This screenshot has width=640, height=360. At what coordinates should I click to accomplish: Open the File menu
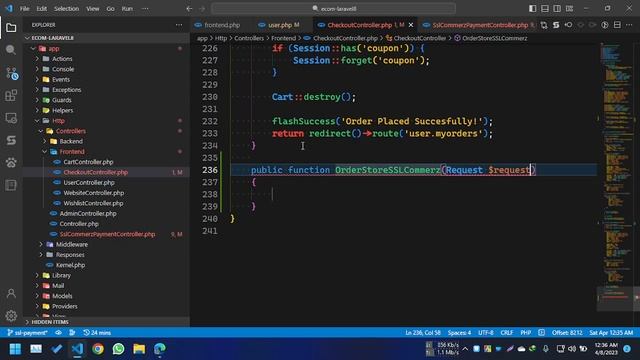point(24,9)
